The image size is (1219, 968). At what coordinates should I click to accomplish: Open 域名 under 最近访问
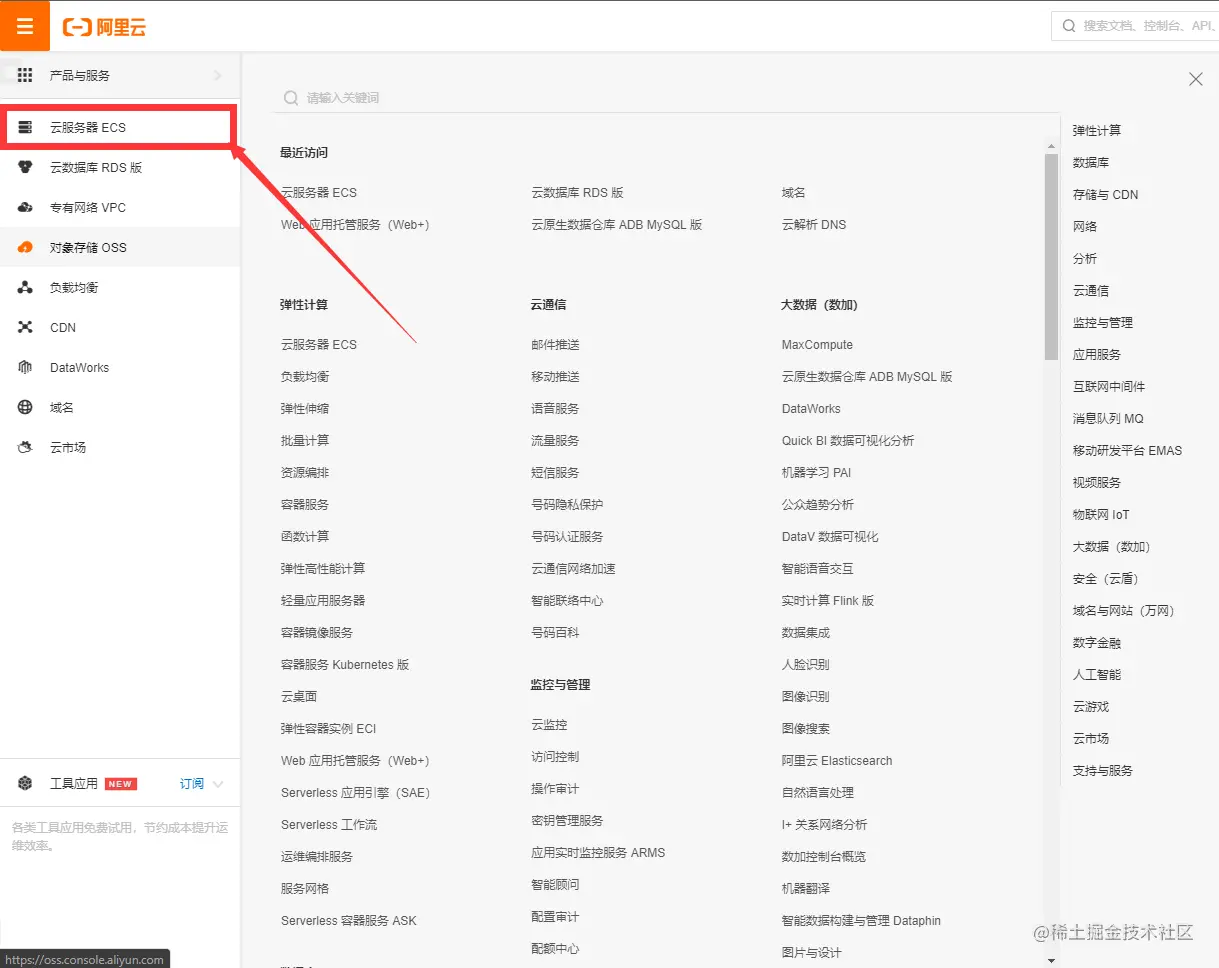pos(794,193)
